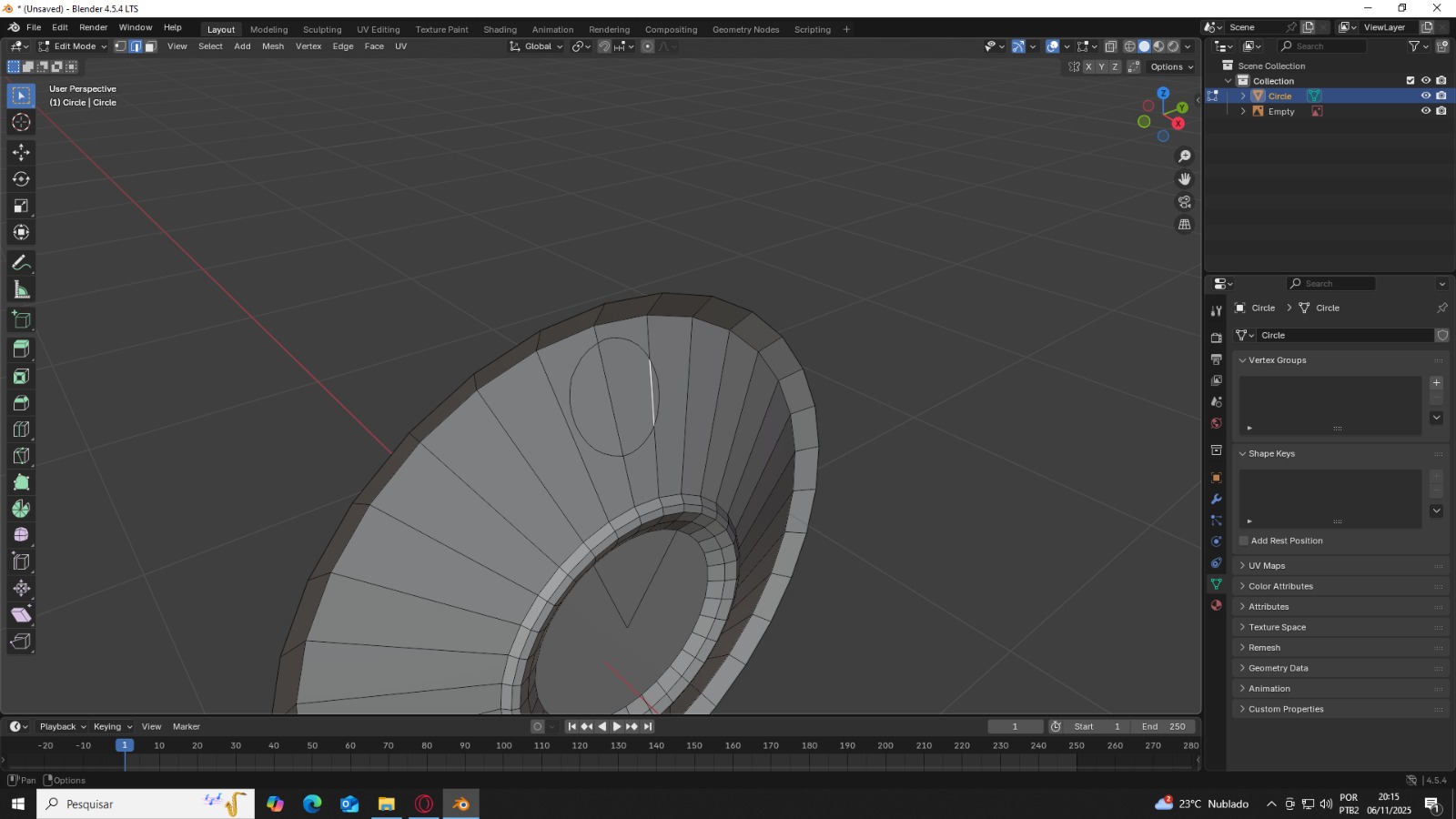
Task: Toggle the camera view gizmo button
Action: click(1185, 202)
